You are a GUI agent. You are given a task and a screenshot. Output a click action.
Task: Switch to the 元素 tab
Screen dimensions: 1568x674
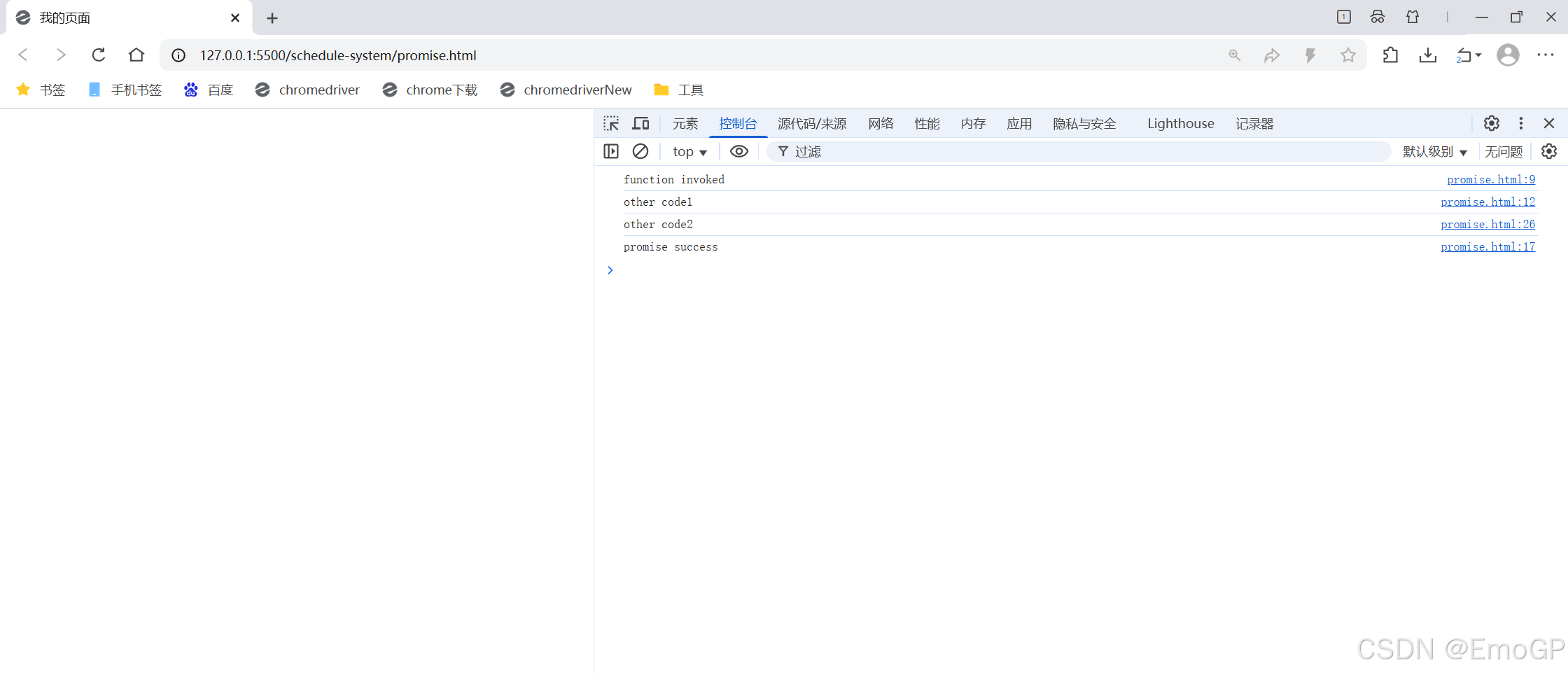tap(685, 124)
